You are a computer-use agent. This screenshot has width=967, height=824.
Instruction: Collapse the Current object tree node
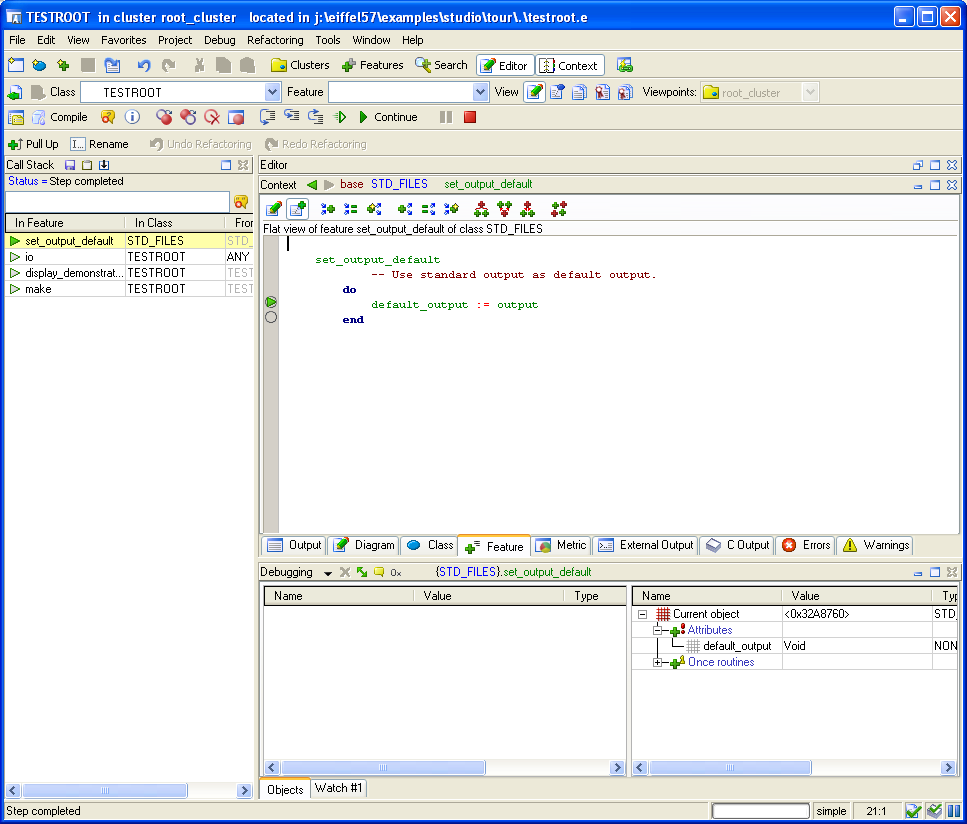pyautogui.click(x=642, y=614)
